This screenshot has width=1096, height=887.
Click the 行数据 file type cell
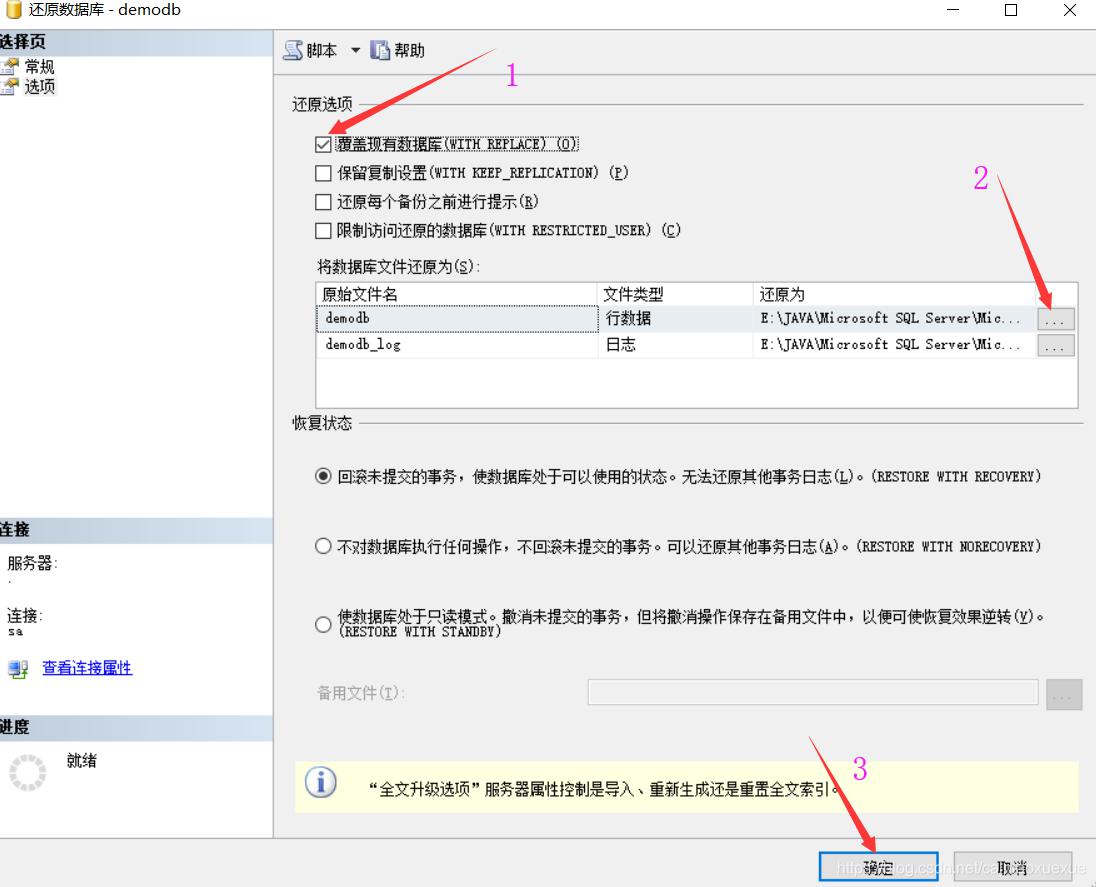[x=675, y=319]
